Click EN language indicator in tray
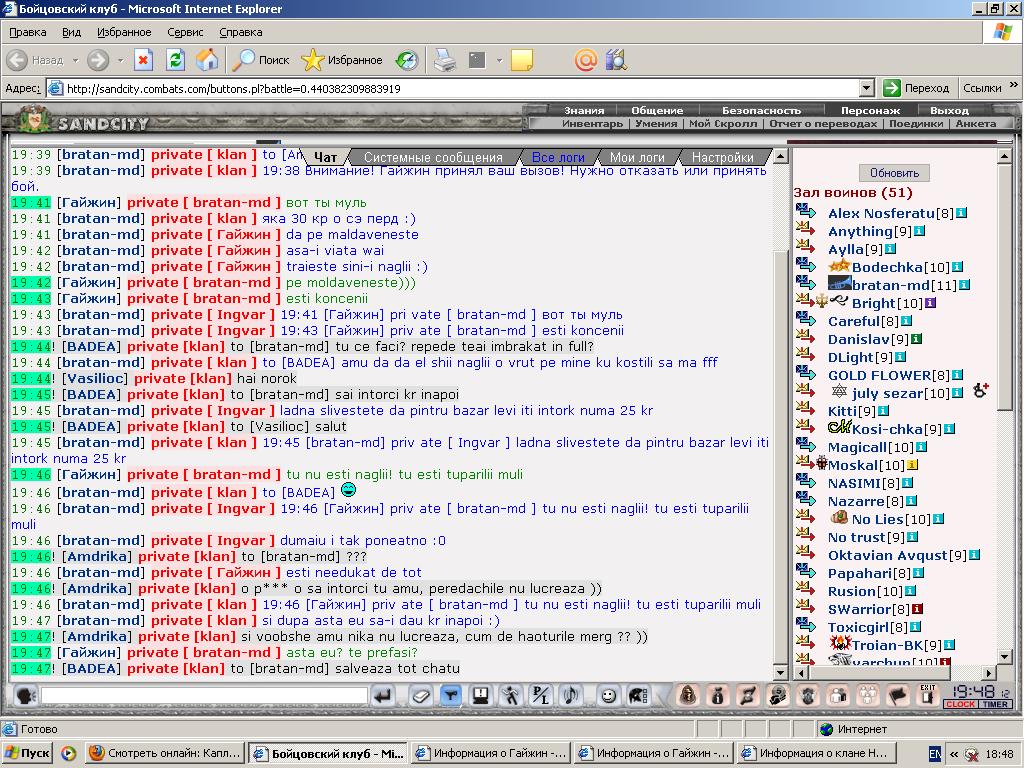 pos(935,754)
